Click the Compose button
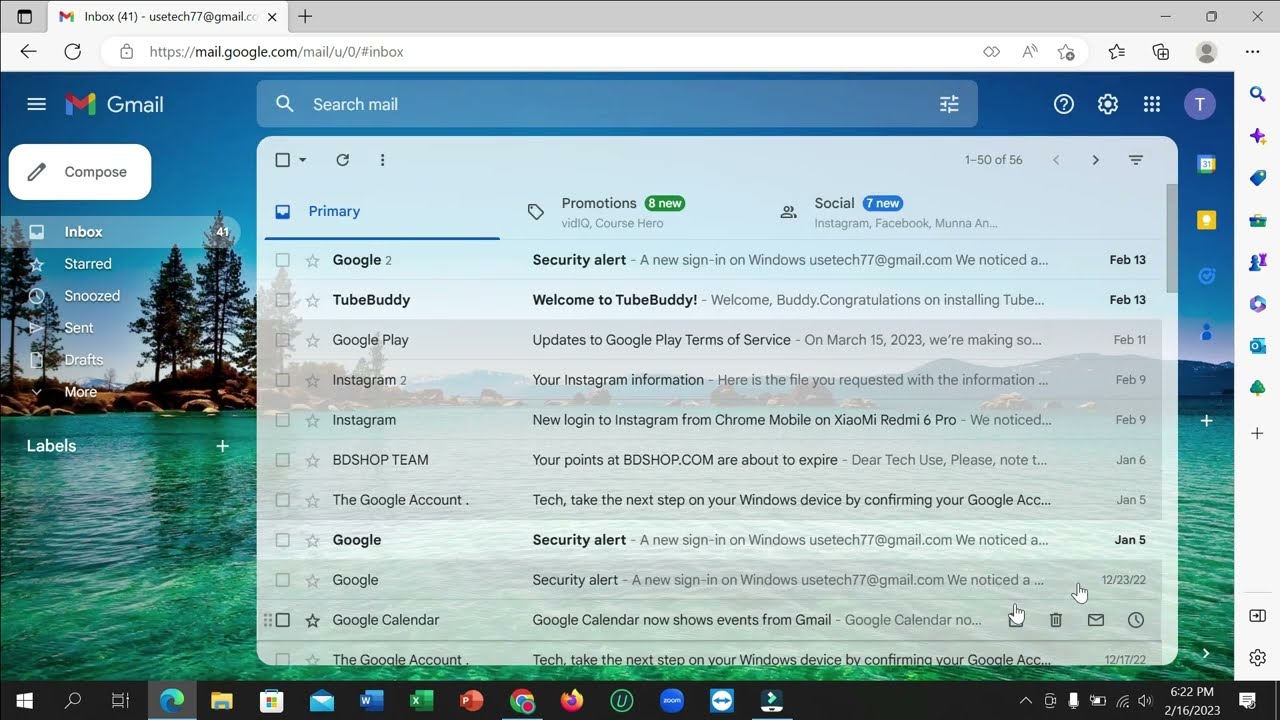Viewport: 1280px width, 720px height. point(80,172)
